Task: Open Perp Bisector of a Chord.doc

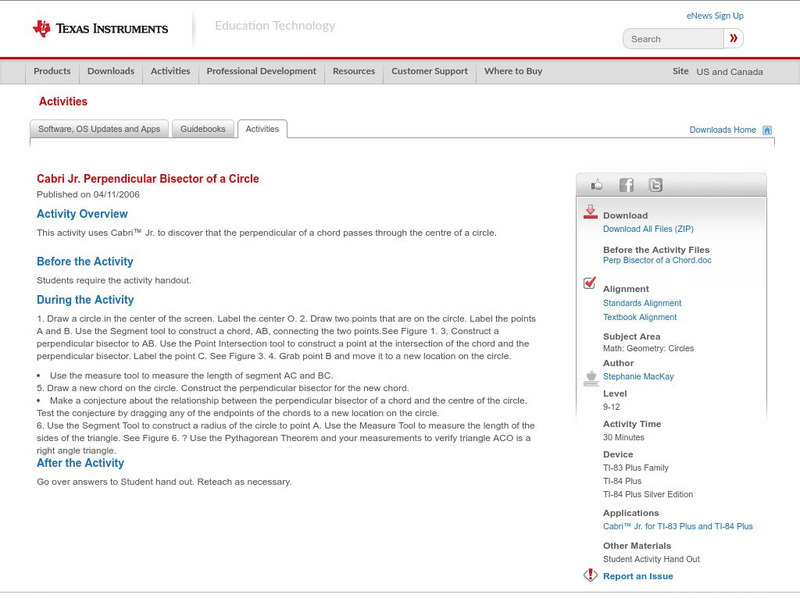Action: tap(656, 261)
